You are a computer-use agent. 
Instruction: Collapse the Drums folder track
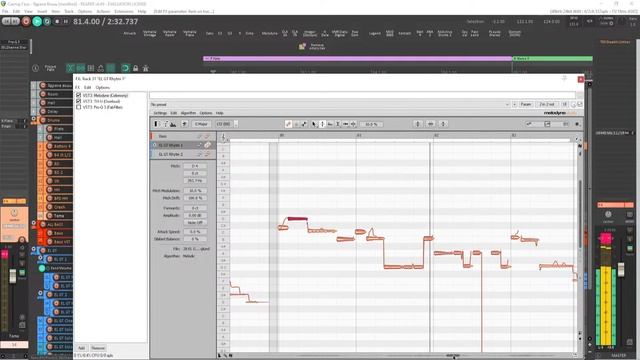tap(33, 119)
